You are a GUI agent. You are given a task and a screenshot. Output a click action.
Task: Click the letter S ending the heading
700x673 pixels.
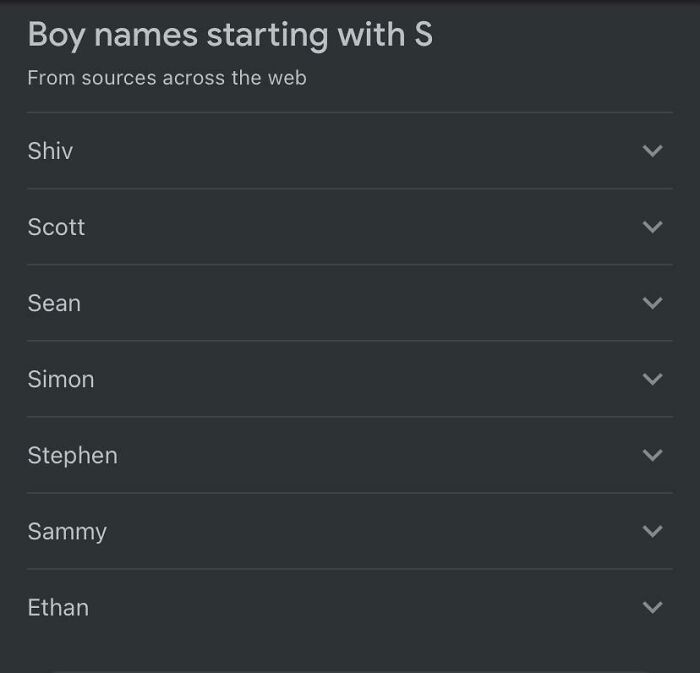[x=423, y=34]
